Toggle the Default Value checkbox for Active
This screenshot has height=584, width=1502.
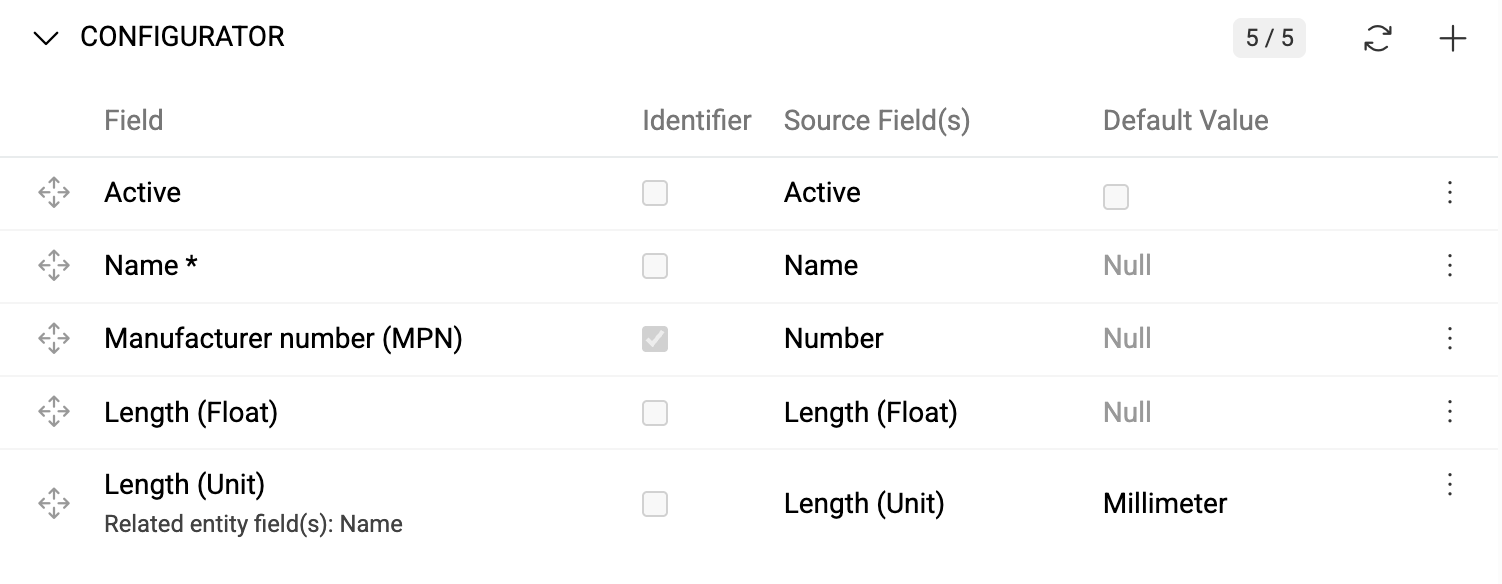[1116, 197]
